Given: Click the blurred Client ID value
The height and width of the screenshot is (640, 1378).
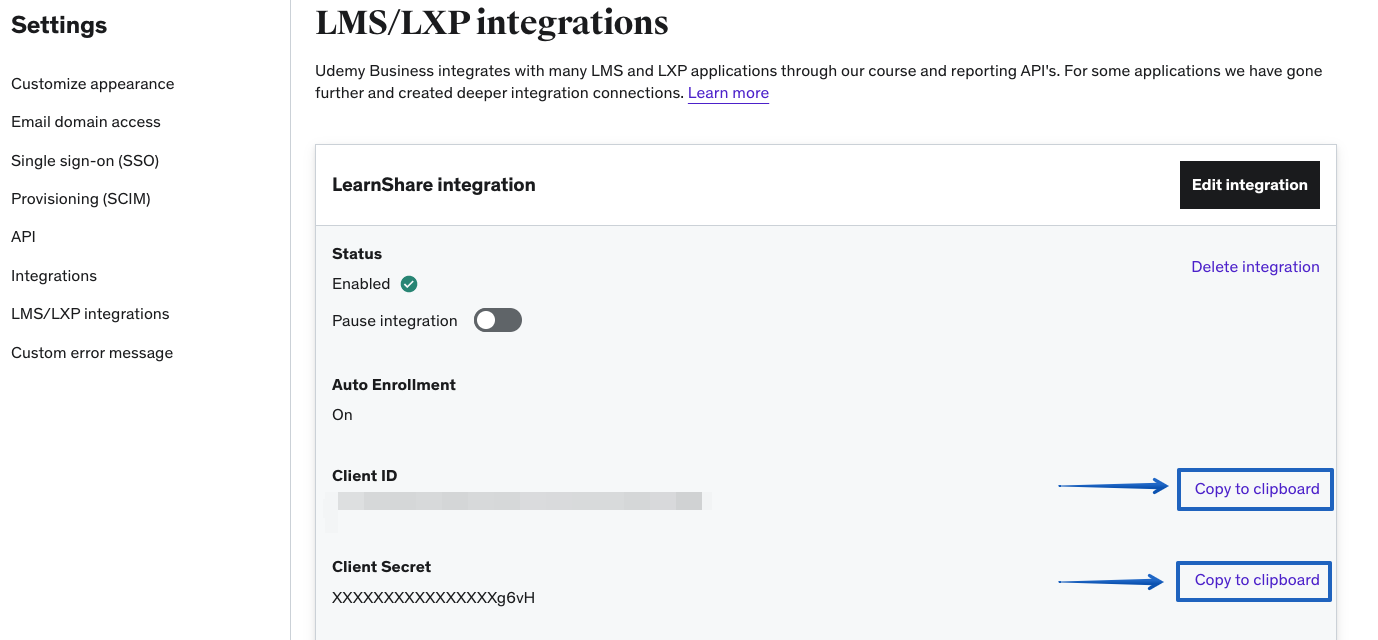Looking at the screenshot, I should point(520,501).
